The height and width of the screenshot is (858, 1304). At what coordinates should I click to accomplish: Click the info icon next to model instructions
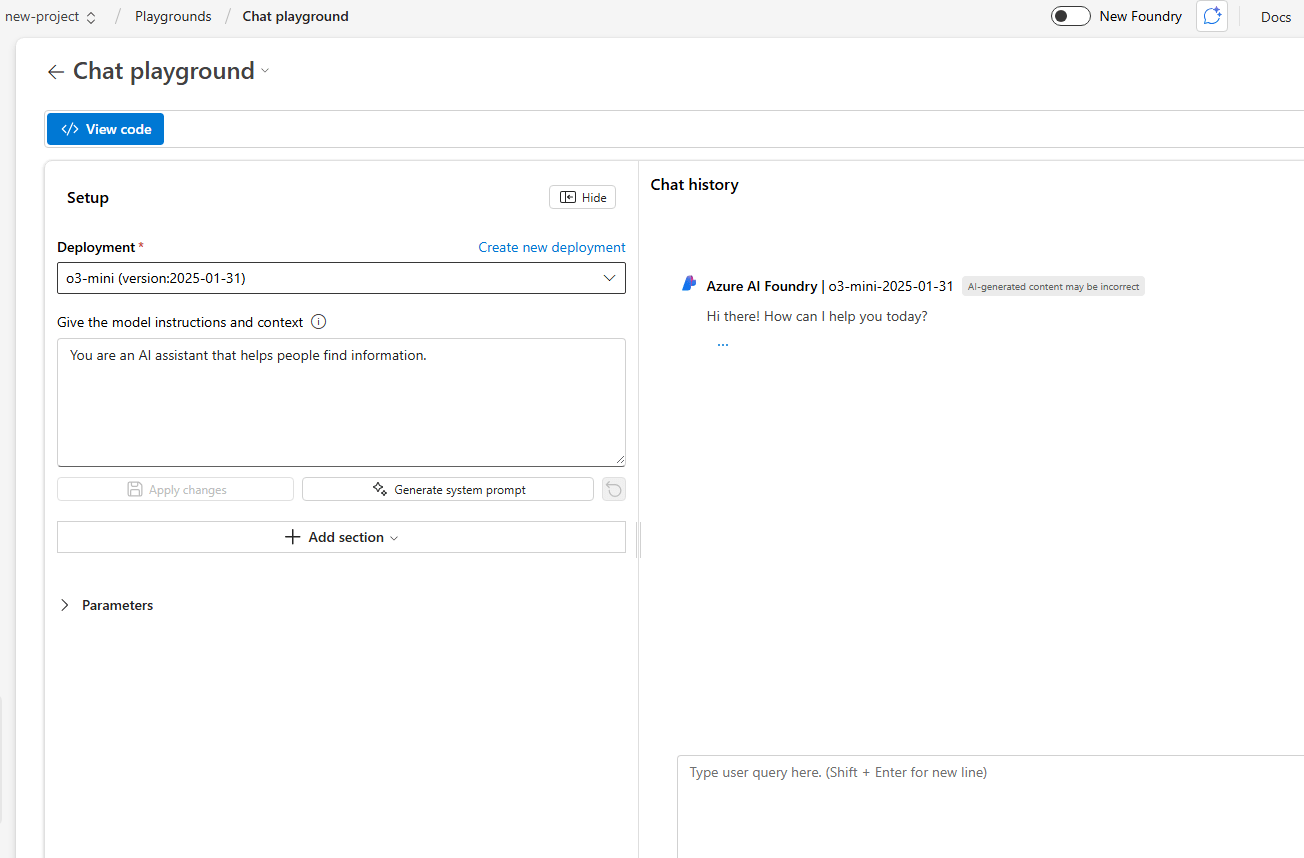[x=319, y=322]
